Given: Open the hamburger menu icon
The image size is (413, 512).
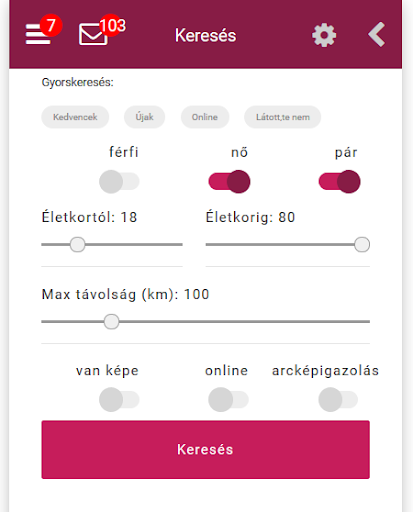Looking at the screenshot, I should coord(38,34).
